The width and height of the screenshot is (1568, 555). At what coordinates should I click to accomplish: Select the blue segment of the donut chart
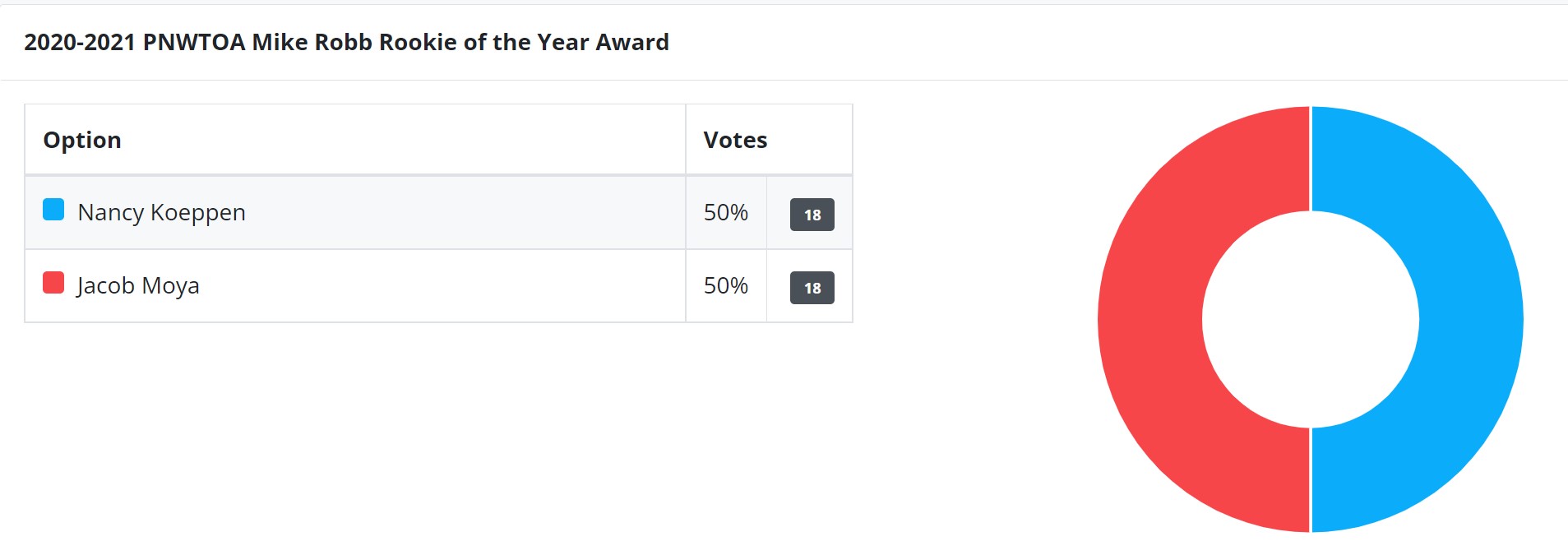pyautogui.click(x=1470, y=319)
